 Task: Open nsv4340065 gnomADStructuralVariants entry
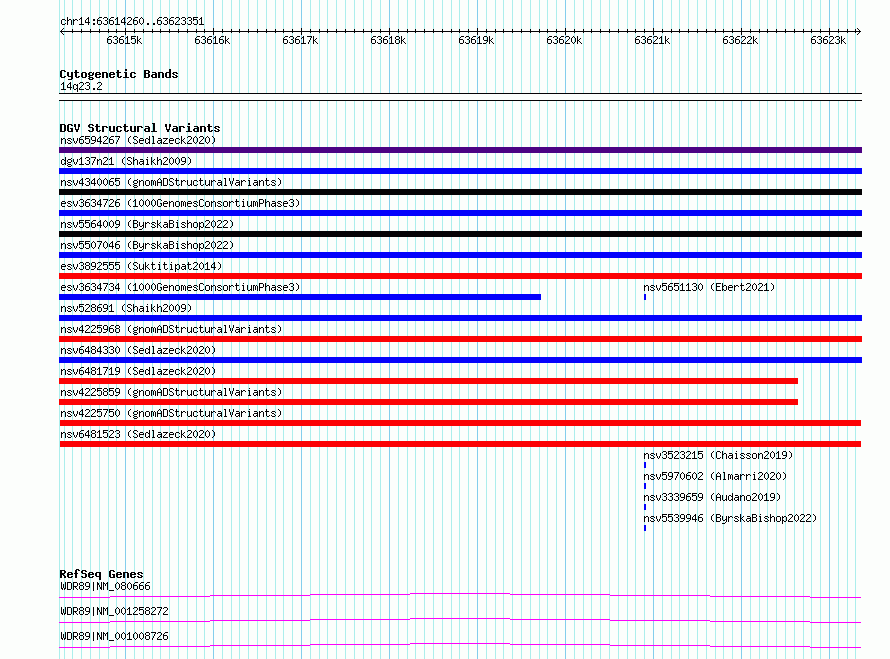171,182
